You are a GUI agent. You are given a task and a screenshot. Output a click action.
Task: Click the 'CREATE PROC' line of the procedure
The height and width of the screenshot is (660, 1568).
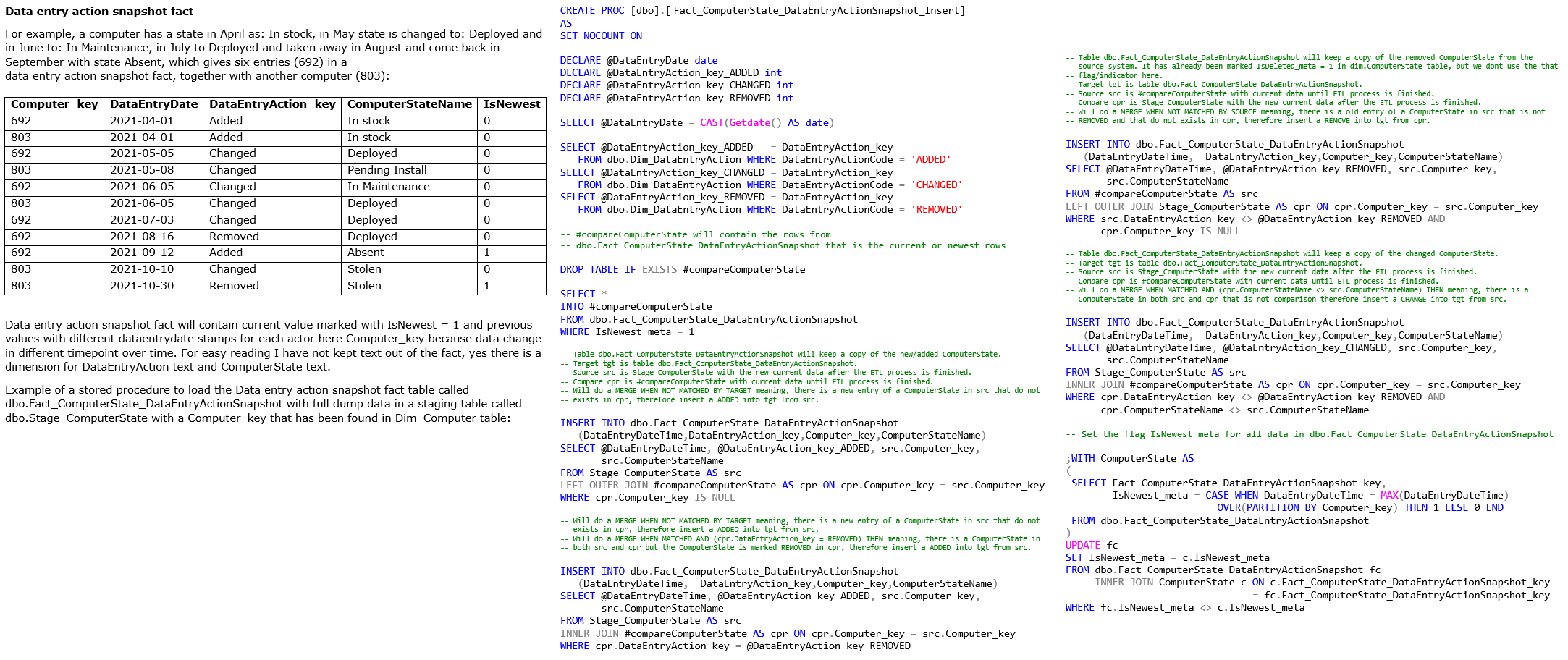pos(762,11)
